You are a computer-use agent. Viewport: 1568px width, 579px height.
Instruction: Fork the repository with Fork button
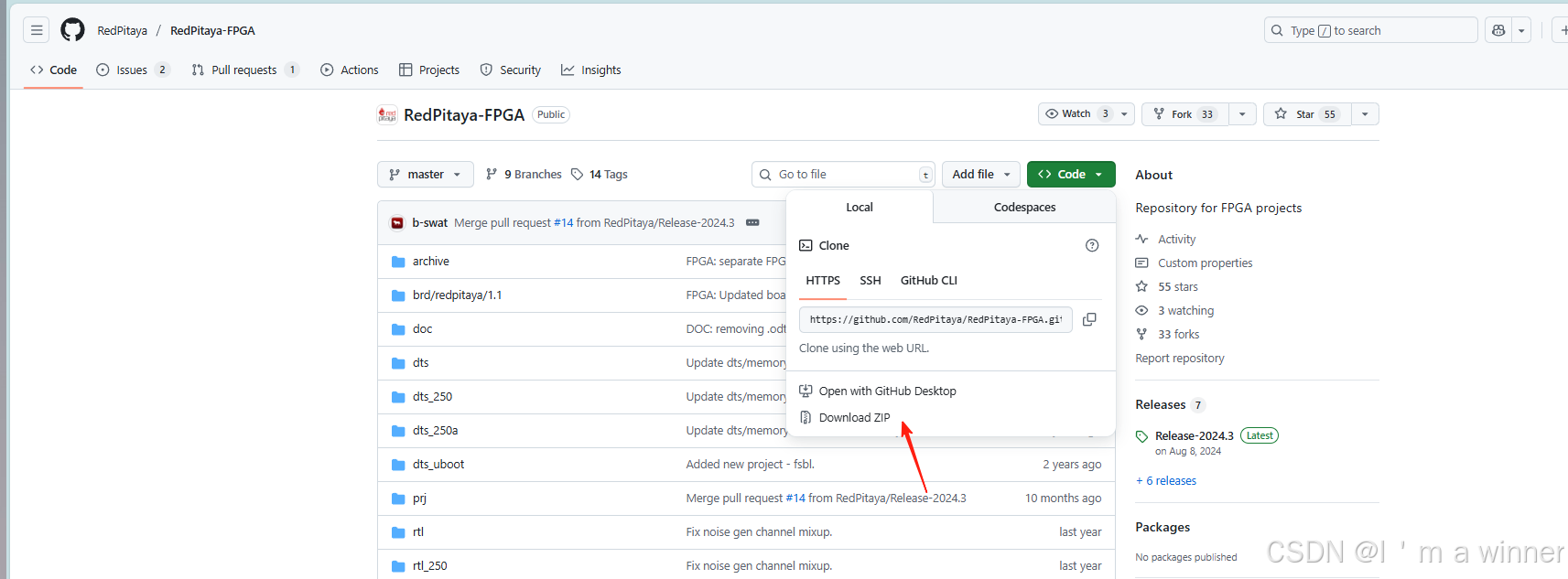click(1185, 114)
